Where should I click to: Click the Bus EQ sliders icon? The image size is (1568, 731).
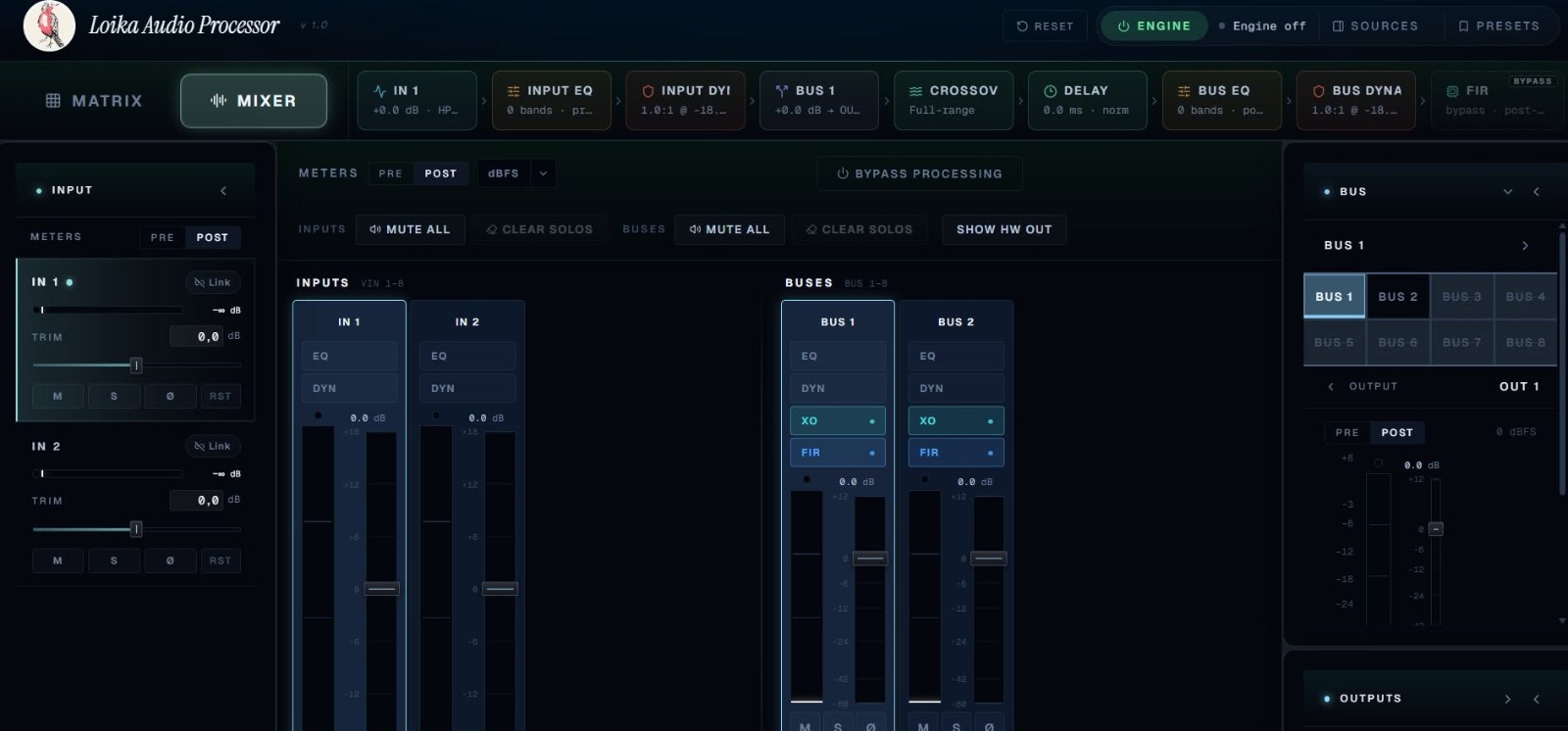[x=1184, y=90]
